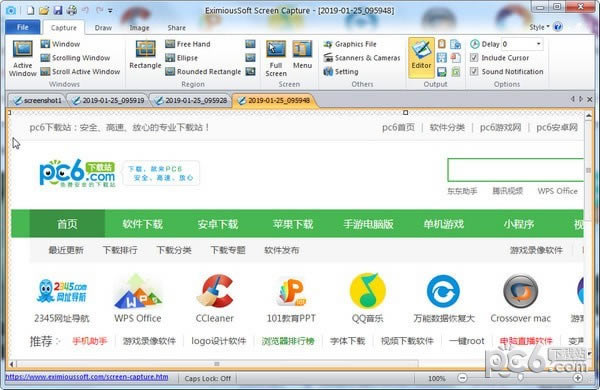This screenshot has height=390, width=600.
Task: Click the camera application icon in title bar
Action: (11, 10)
